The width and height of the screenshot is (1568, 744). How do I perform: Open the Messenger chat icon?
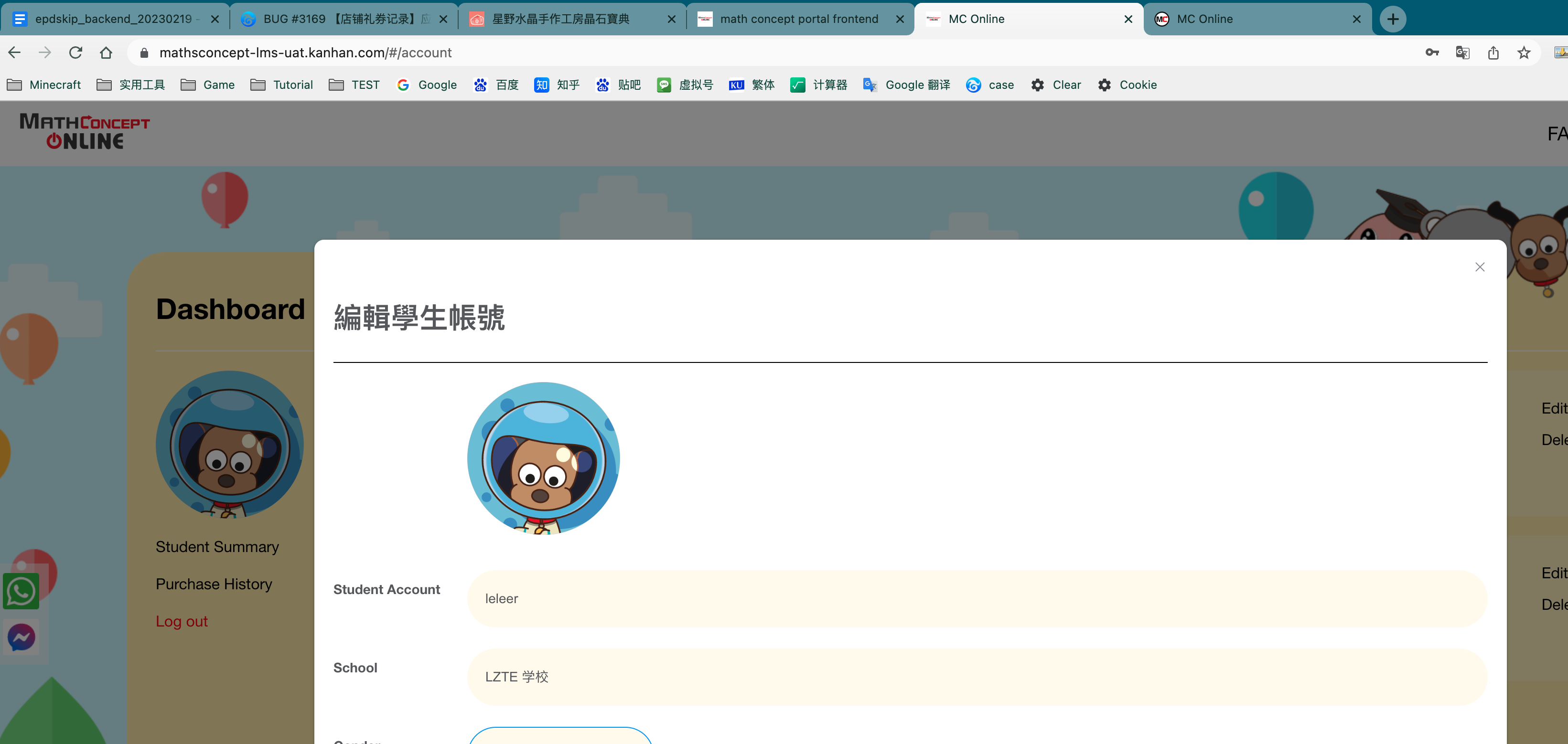coord(21,638)
